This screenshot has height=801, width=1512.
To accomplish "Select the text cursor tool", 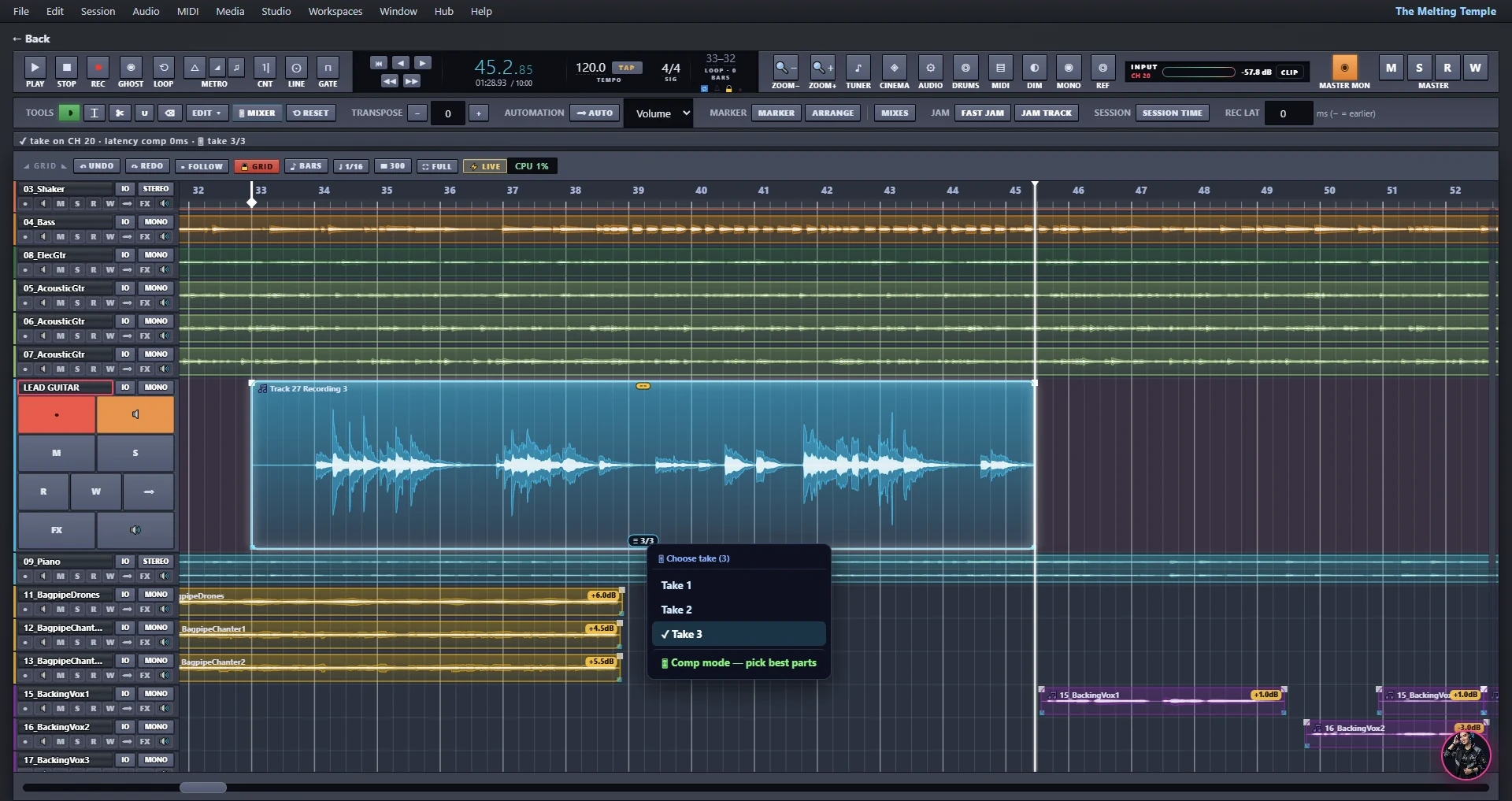I will 94,113.
